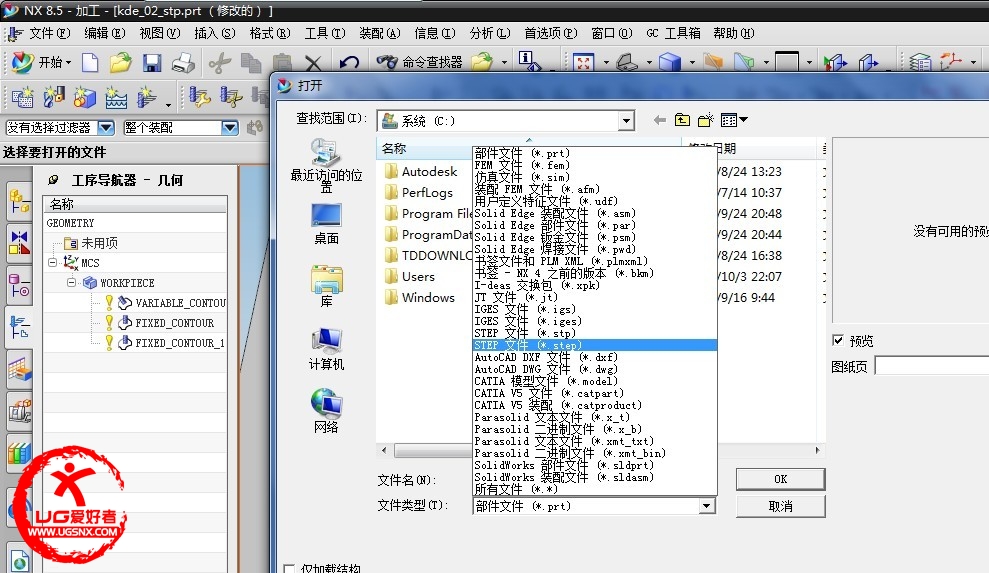Open the Assembly Navigator sidebar tab
This screenshot has height=573, width=989.
[x=19, y=202]
